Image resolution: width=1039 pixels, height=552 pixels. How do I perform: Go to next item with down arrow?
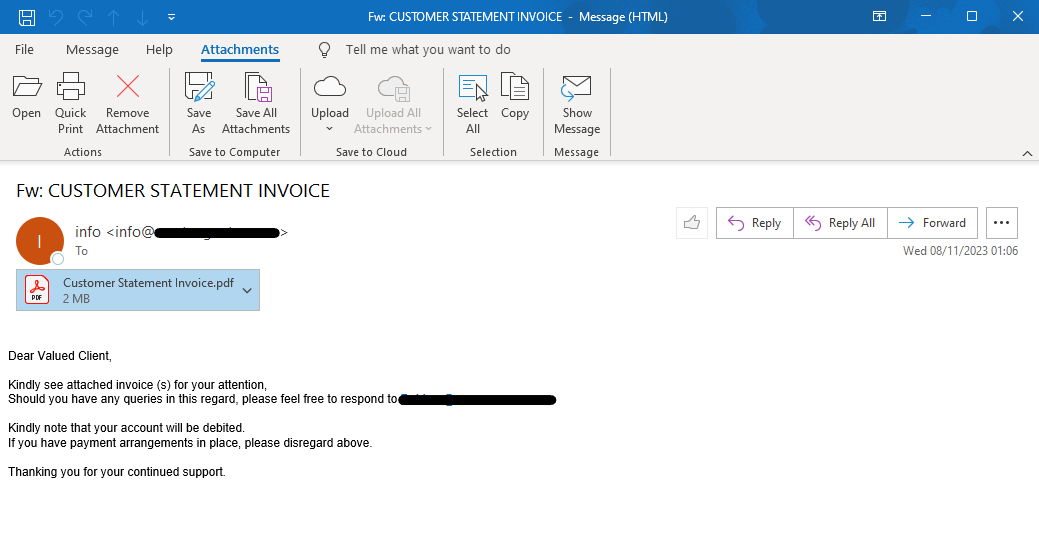(x=142, y=17)
